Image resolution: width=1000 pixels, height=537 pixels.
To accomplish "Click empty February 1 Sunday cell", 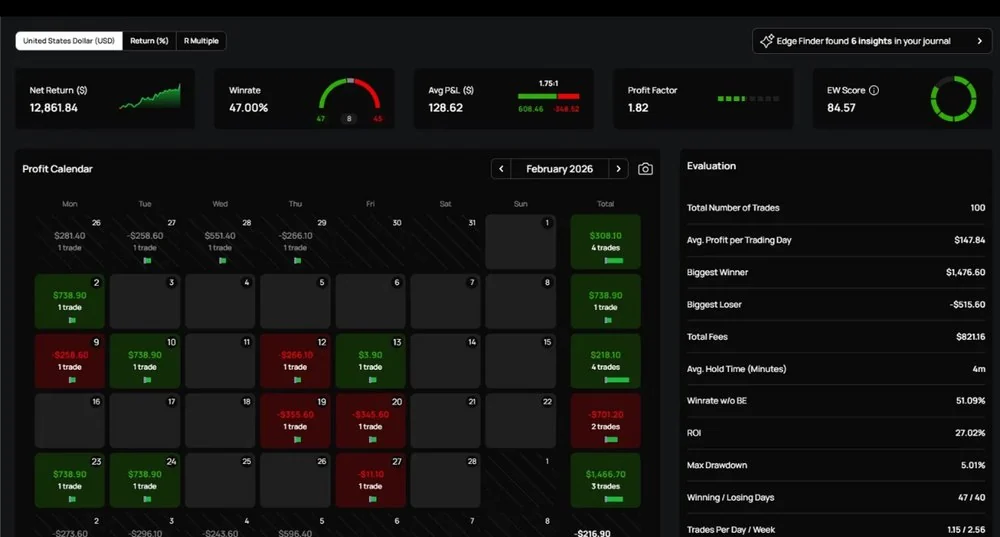I will pyautogui.click(x=520, y=242).
